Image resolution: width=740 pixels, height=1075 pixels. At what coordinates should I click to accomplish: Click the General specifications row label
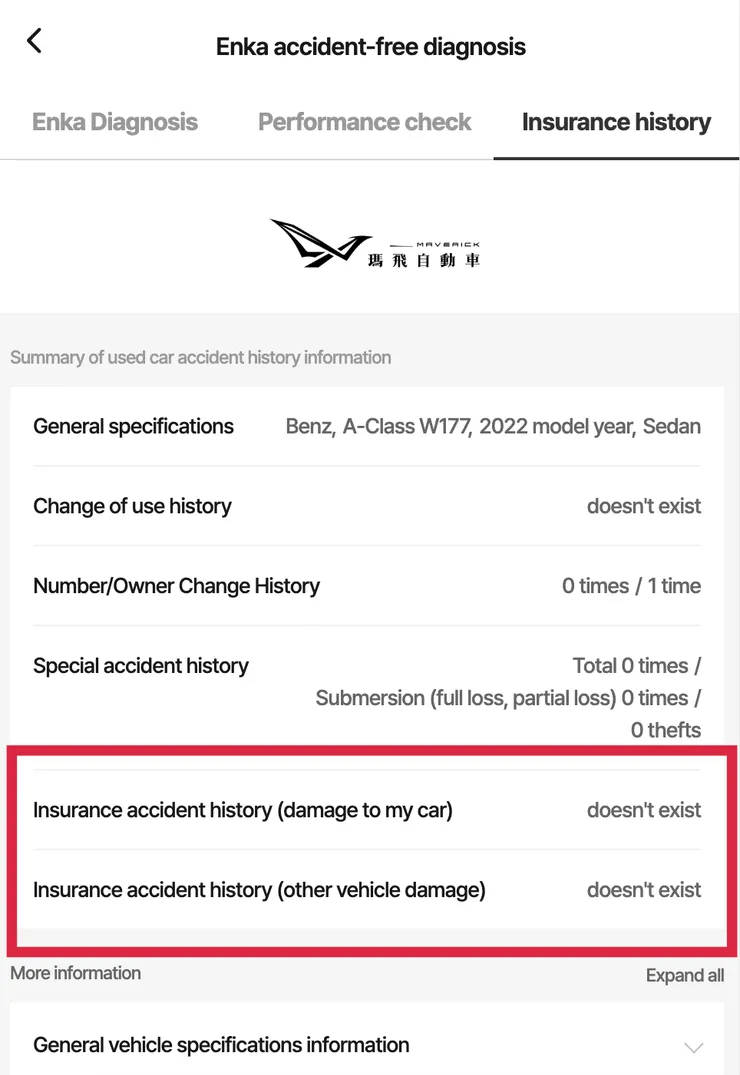pos(133,426)
